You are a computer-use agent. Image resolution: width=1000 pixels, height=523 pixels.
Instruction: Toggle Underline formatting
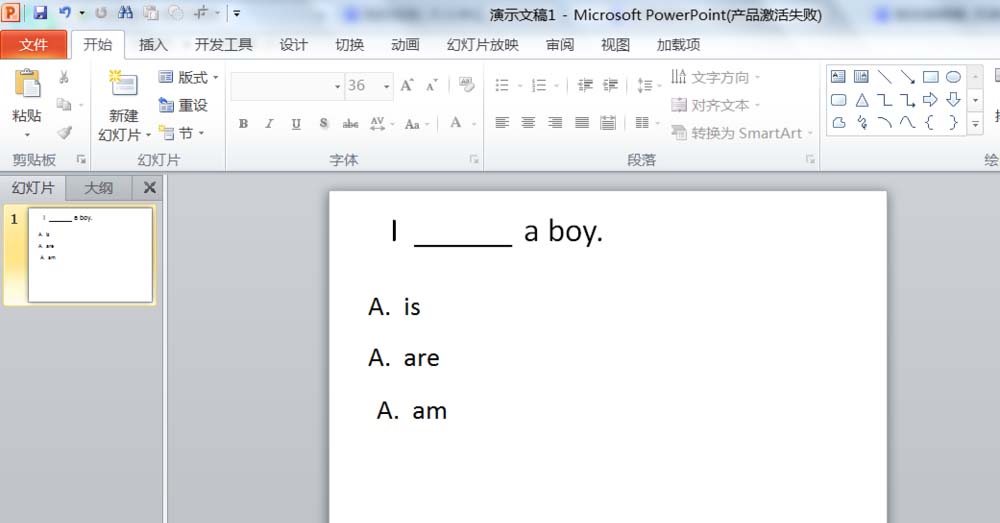[296, 124]
